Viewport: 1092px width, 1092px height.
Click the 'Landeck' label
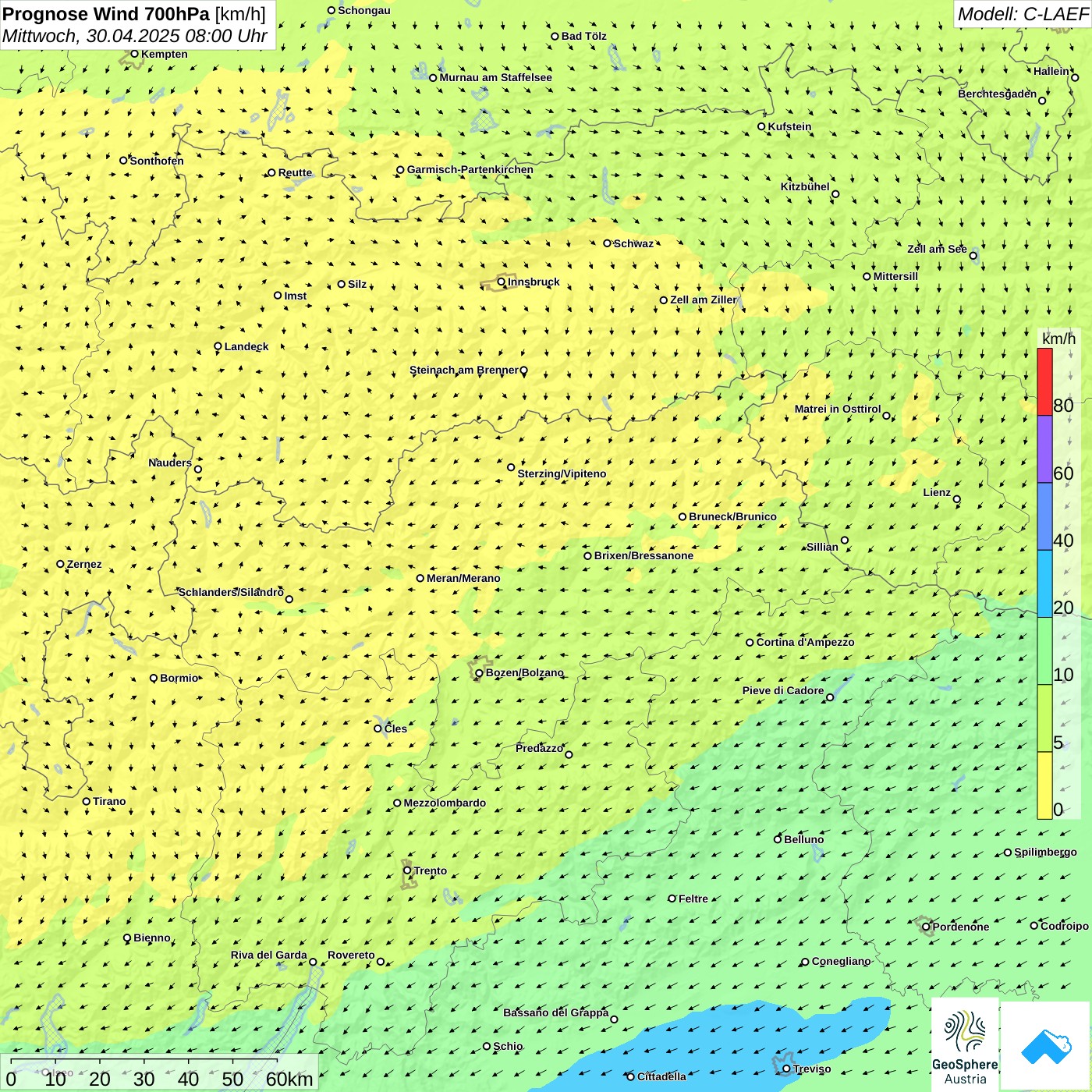[x=246, y=346]
